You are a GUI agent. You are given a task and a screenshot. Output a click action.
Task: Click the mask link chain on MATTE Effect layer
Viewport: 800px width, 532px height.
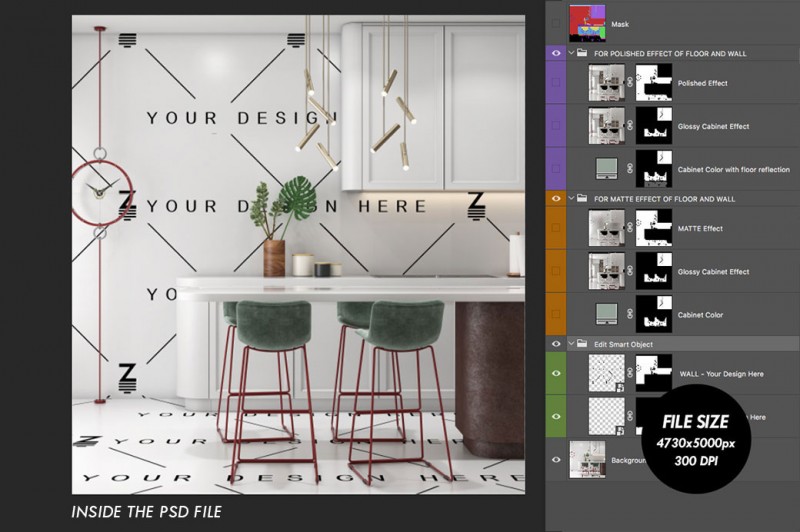point(630,228)
